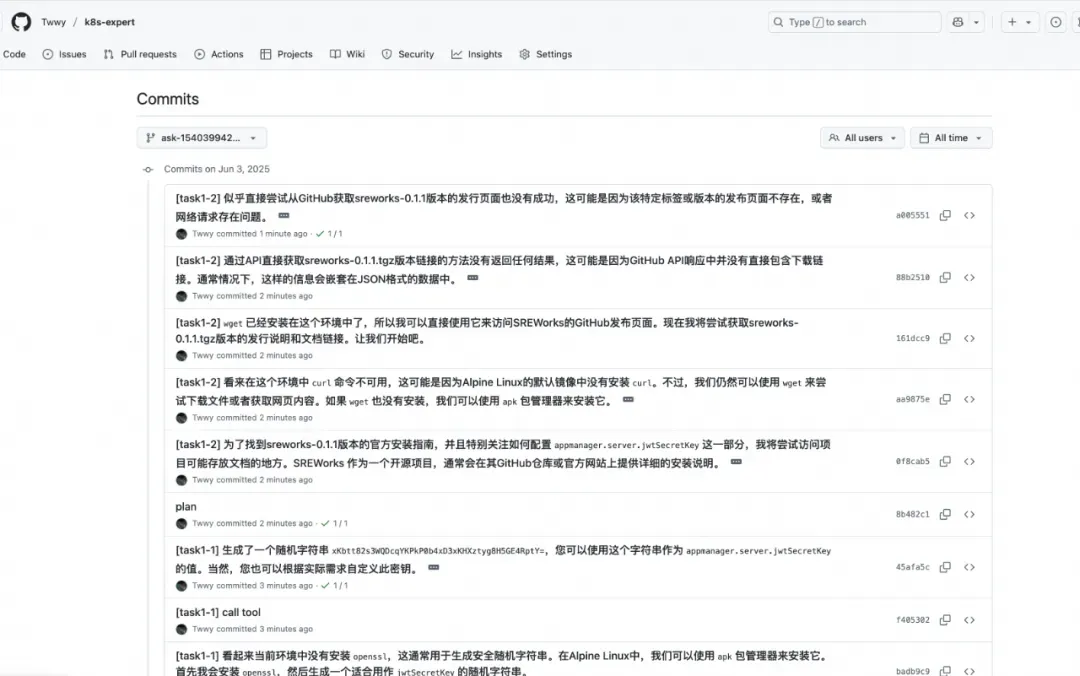This screenshot has height=676, width=1080.
Task: Open commit hash 161dcc9
Action: point(913,338)
